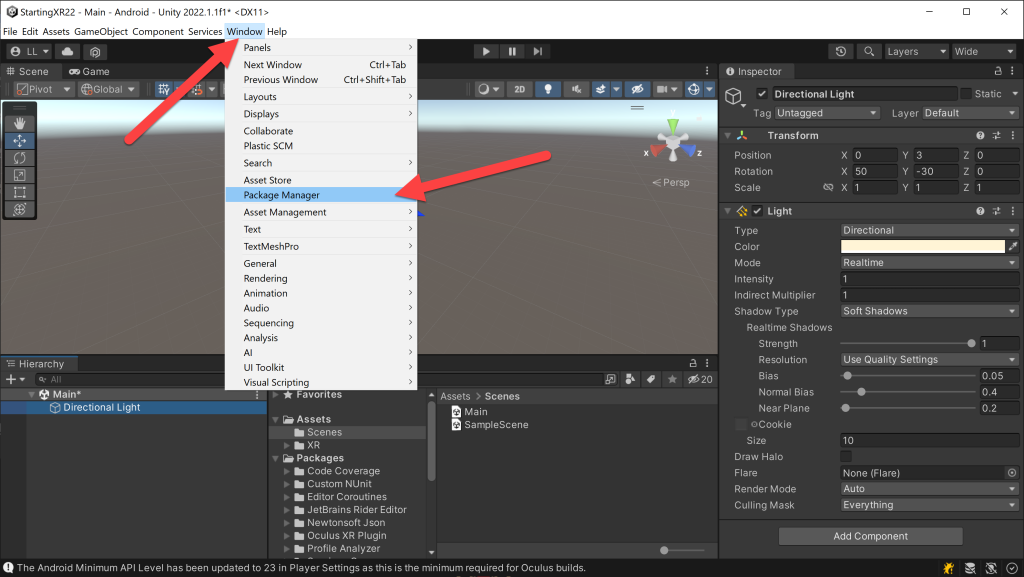
Task: Toggle the Scale constrained proportions link
Action: pos(828,187)
